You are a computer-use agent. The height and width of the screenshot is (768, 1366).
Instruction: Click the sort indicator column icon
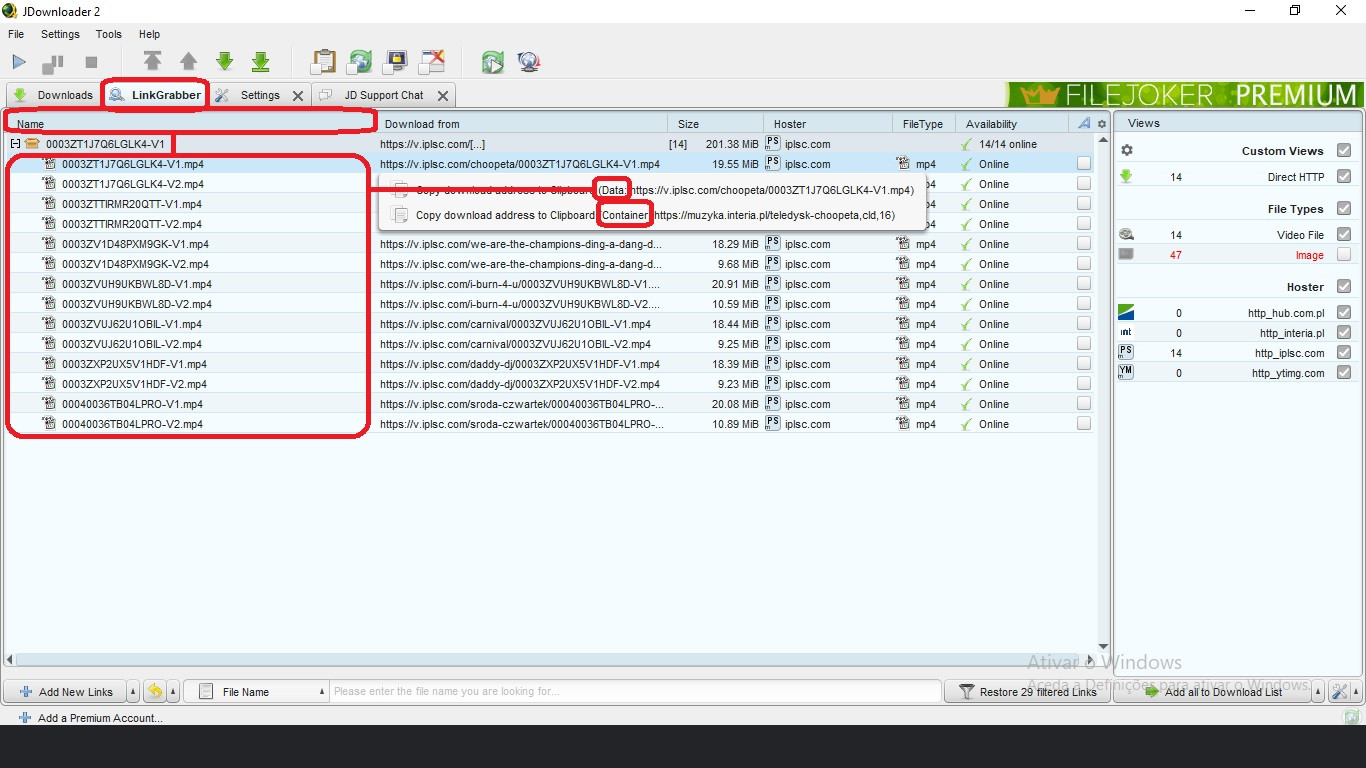tap(1084, 124)
